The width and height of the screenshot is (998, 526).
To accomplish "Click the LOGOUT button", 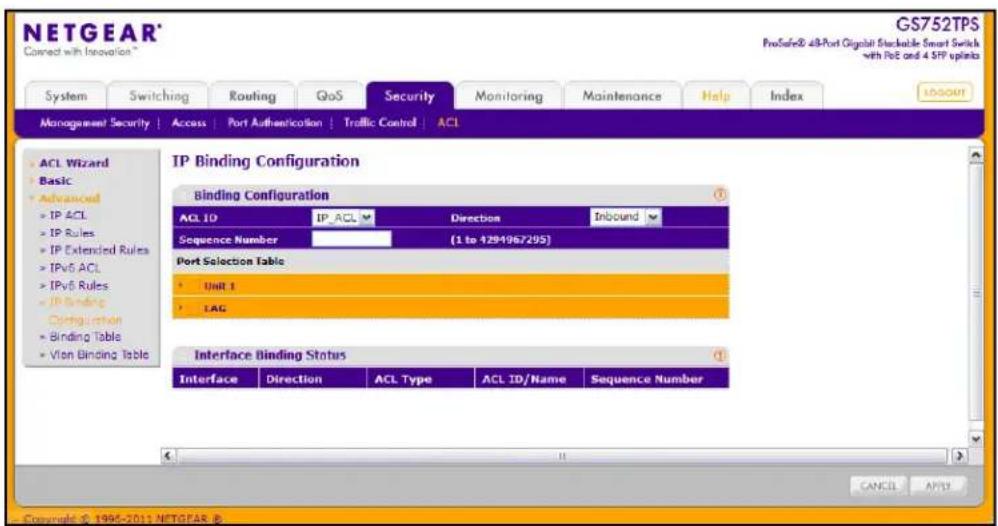I will click(x=945, y=92).
